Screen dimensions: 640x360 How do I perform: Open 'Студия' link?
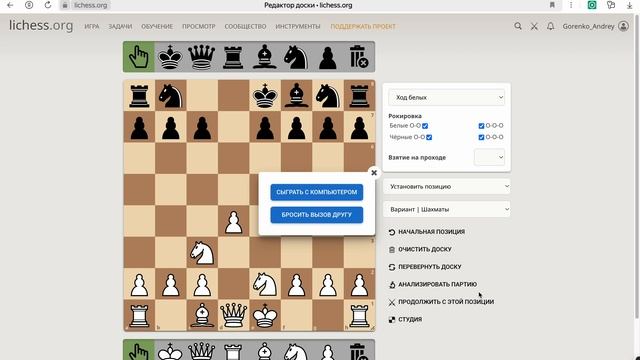(405, 320)
